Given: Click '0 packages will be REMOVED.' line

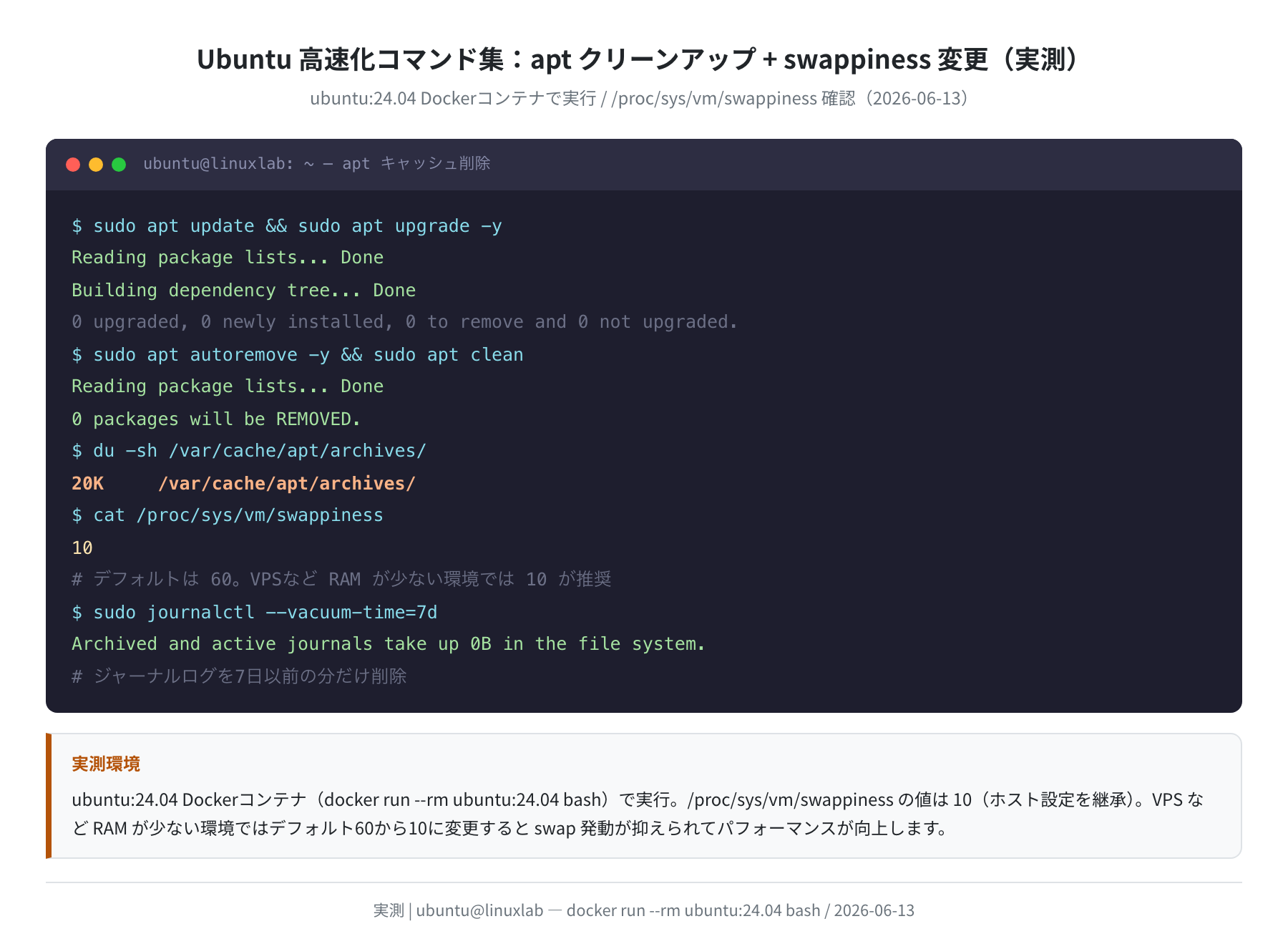Looking at the screenshot, I should pyautogui.click(x=215, y=419).
